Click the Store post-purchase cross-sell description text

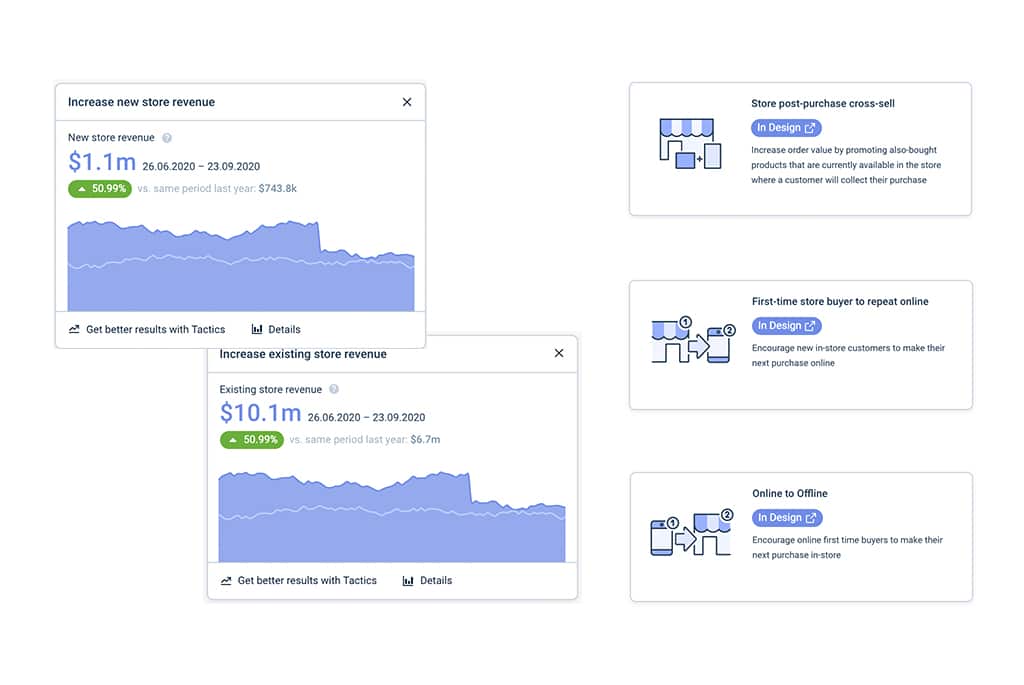click(x=846, y=165)
